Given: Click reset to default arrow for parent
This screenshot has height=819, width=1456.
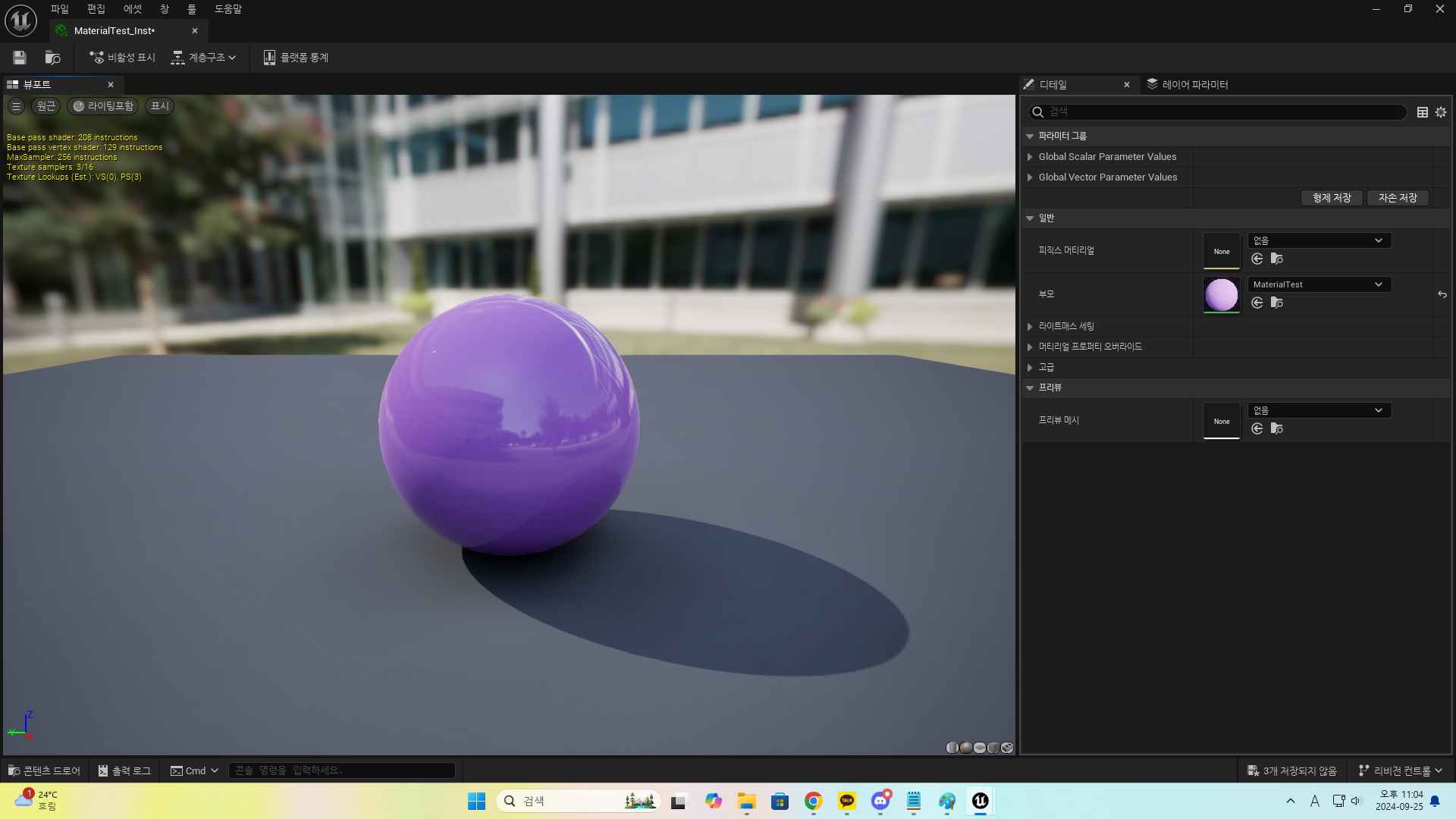Looking at the screenshot, I should pyautogui.click(x=1442, y=294).
